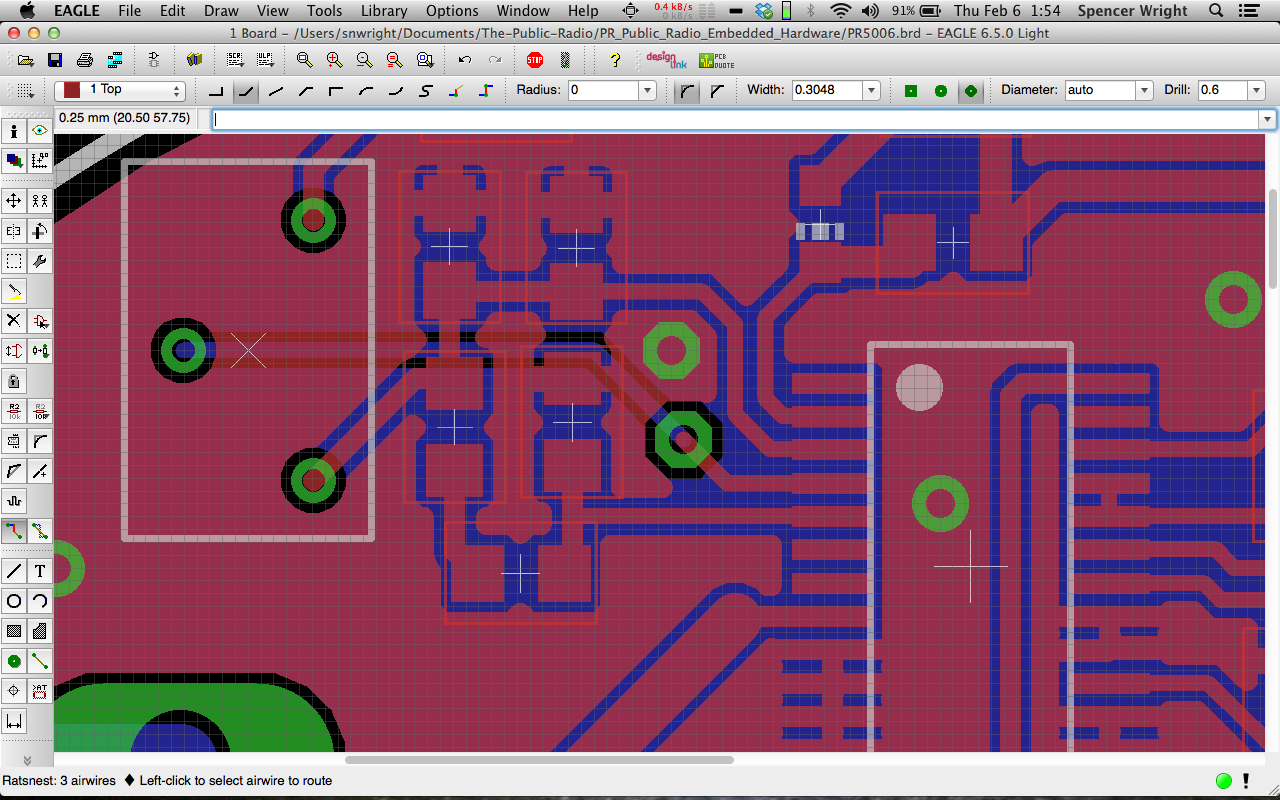Open the Use library books icon
1280x800 pixels.
pyautogui.click(x=194, y=60)
